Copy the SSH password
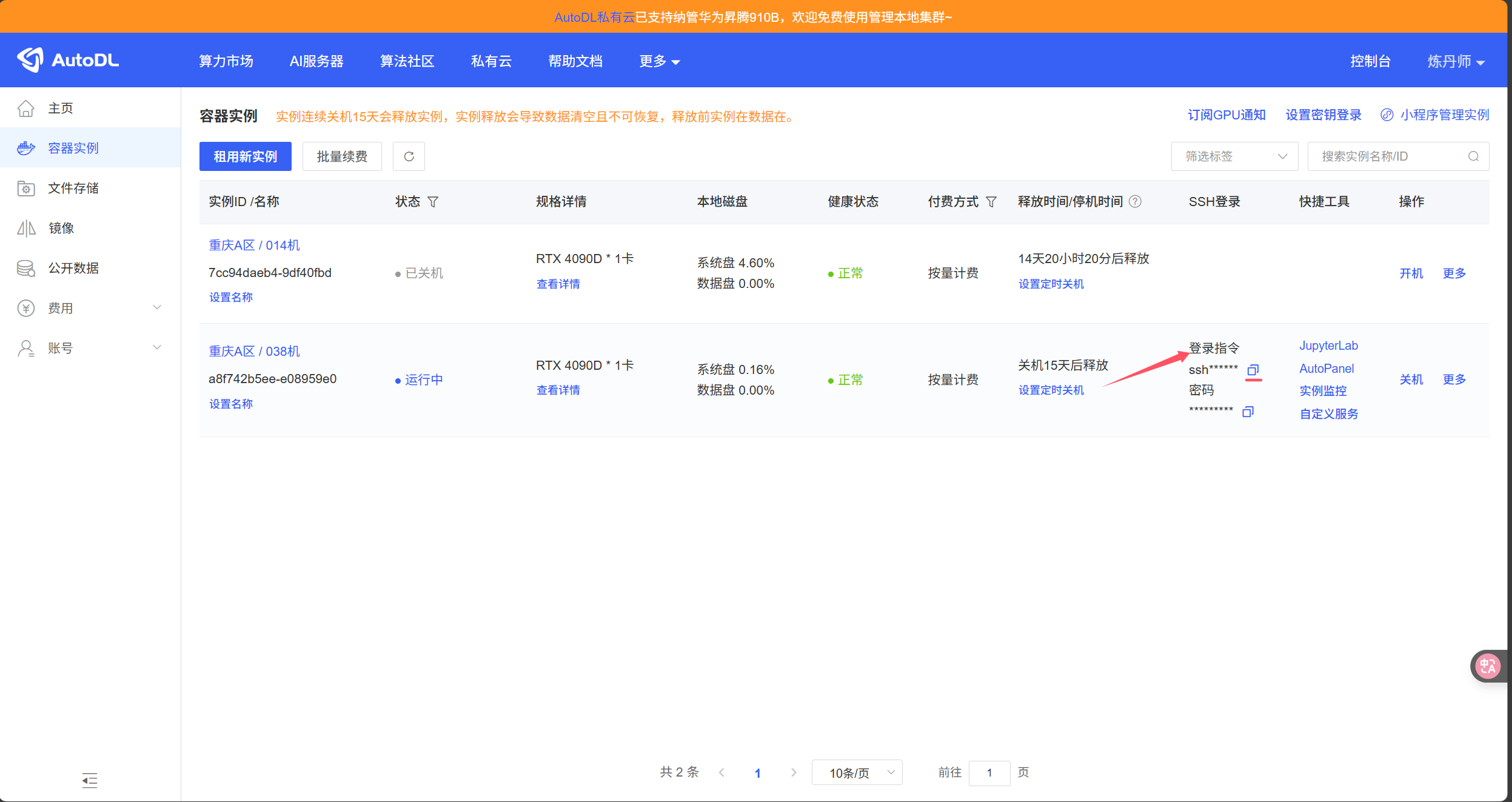This screenshot has height=802, width=1512. coord(1248,412)
